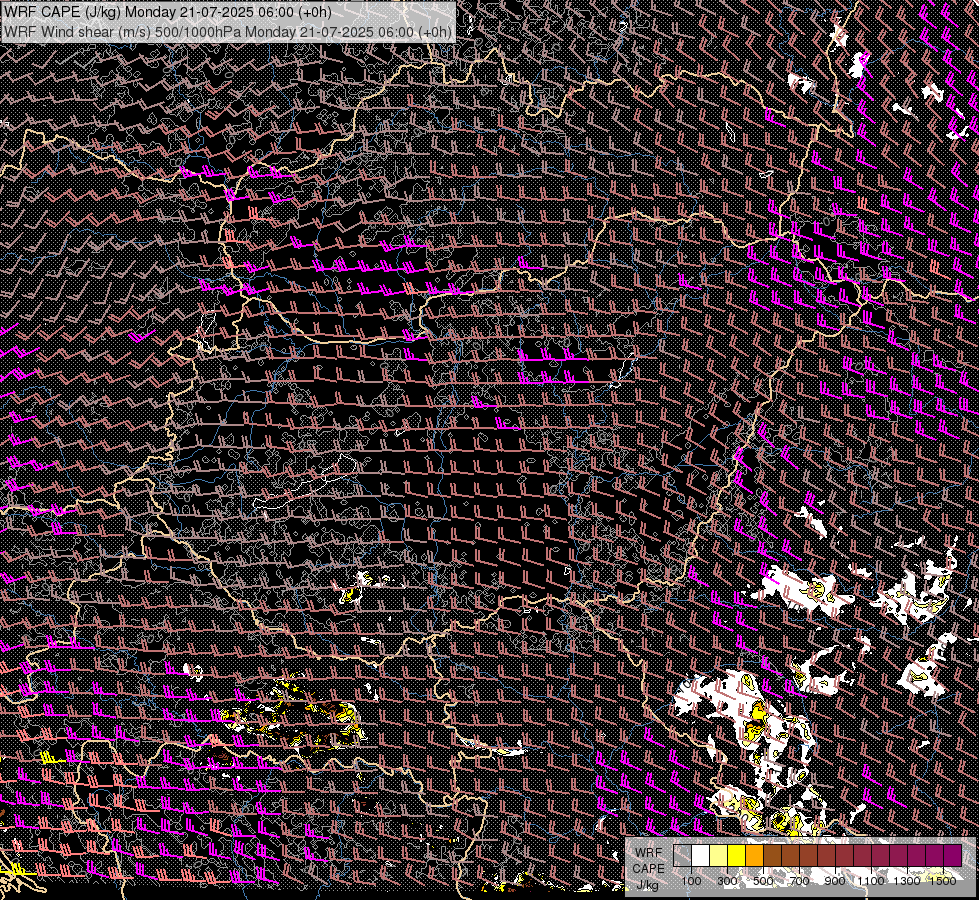Click the white swatch in the CAPE legend
Viewport: 979px width, 900px height.
tap(701, 855)
